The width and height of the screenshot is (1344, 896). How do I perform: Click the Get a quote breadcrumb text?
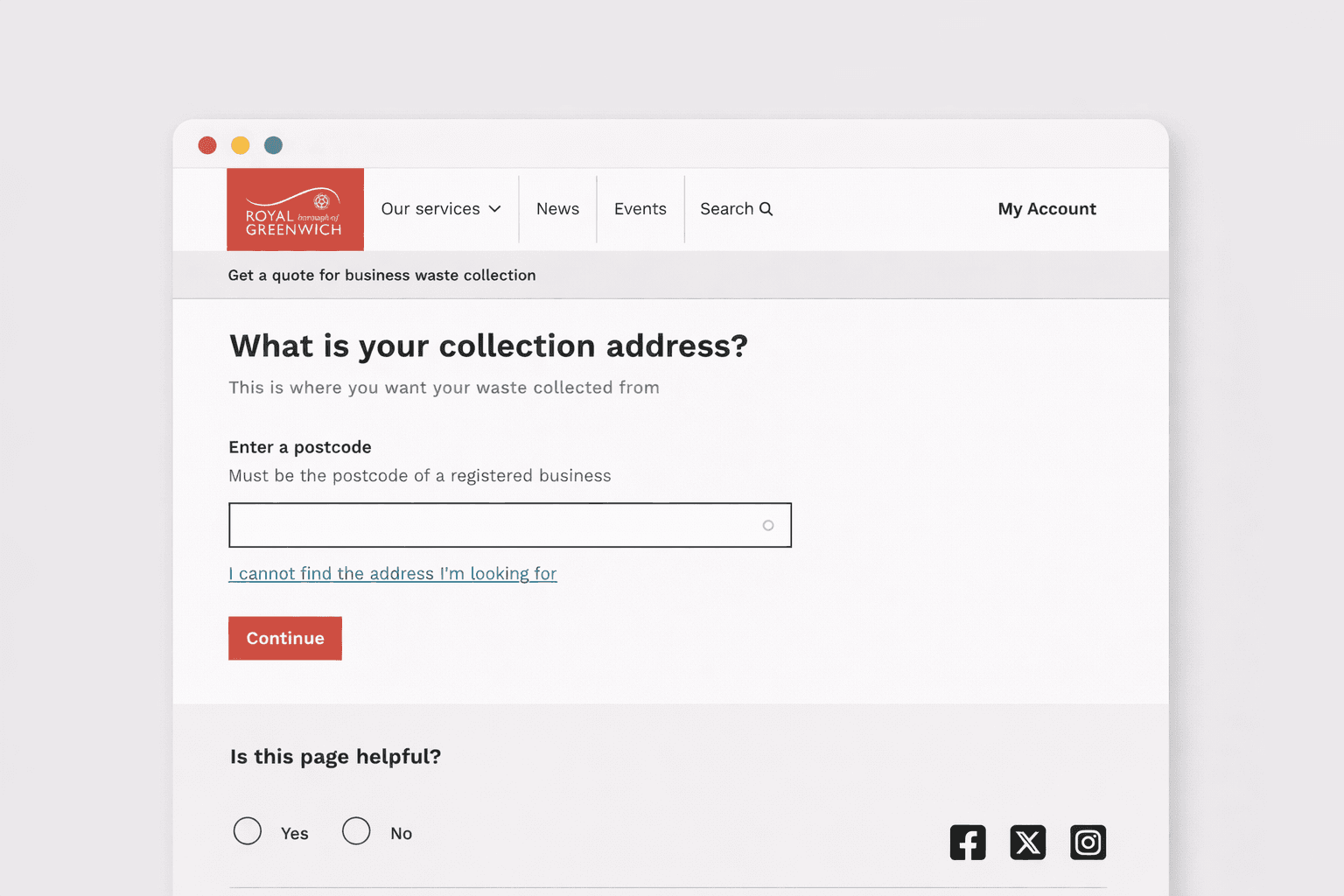381,276
